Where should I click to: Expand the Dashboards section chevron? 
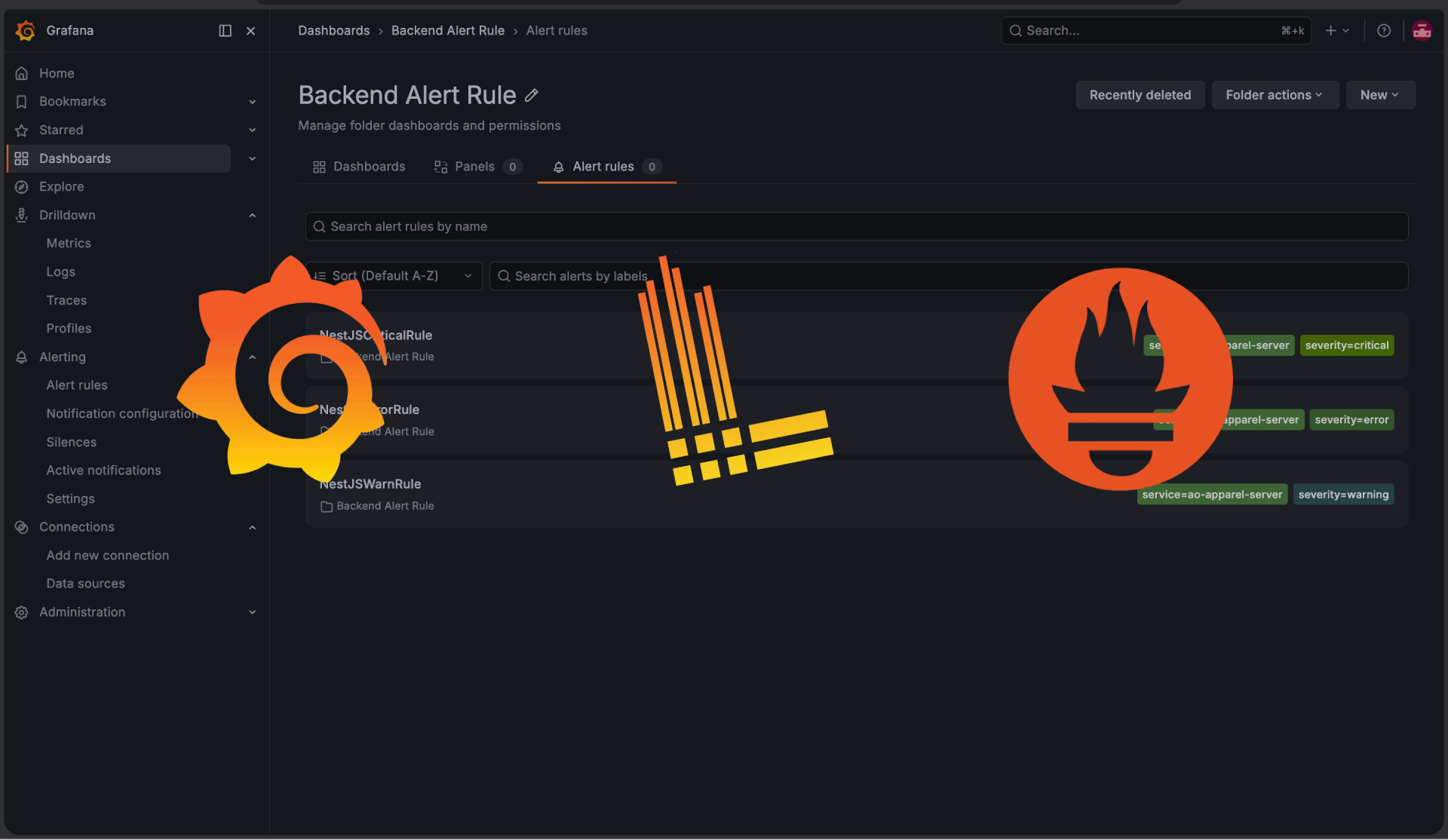[x=253, y=158]
